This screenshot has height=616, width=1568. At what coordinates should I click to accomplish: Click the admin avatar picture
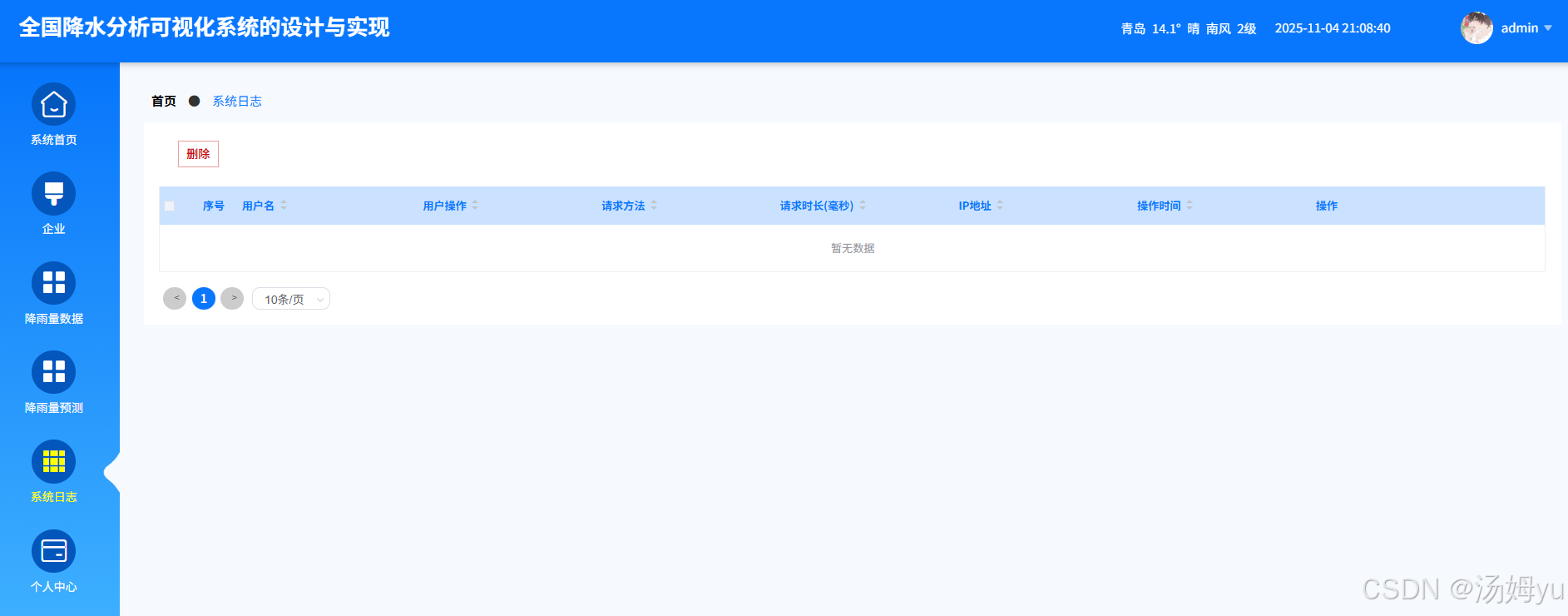point(1476,28)
